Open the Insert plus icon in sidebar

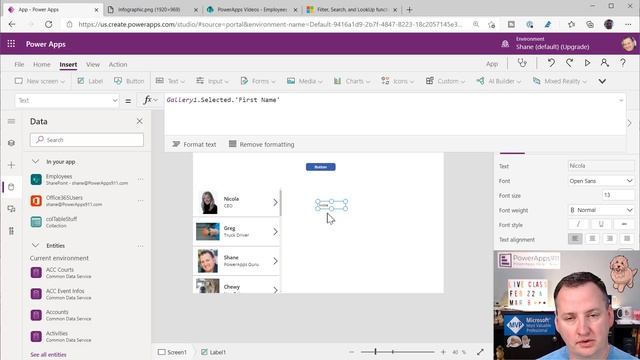point(11,165)
